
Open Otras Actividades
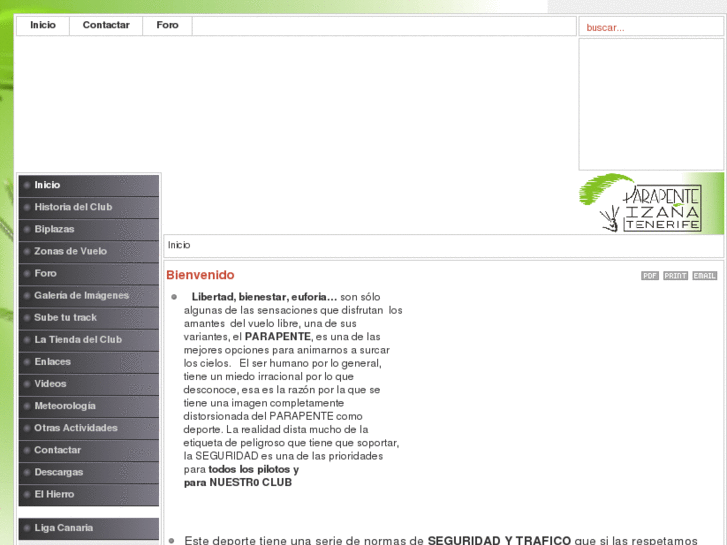tap(89, 428)
